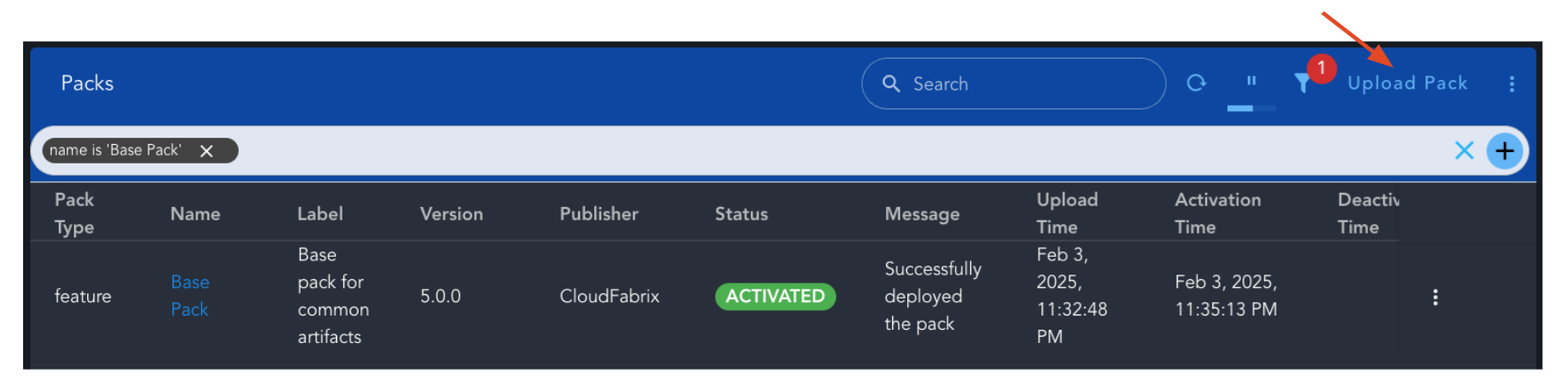Clear all filters with the blue X
Viewport: 1568px width, 391px height.
[x=1464, y=151]
